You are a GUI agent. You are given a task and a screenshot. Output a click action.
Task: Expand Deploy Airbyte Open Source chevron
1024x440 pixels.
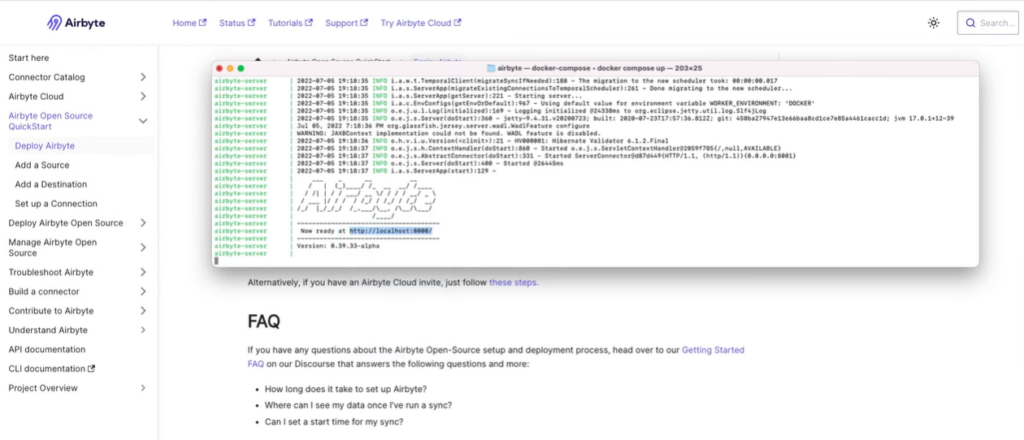click(x=143, y=223)
